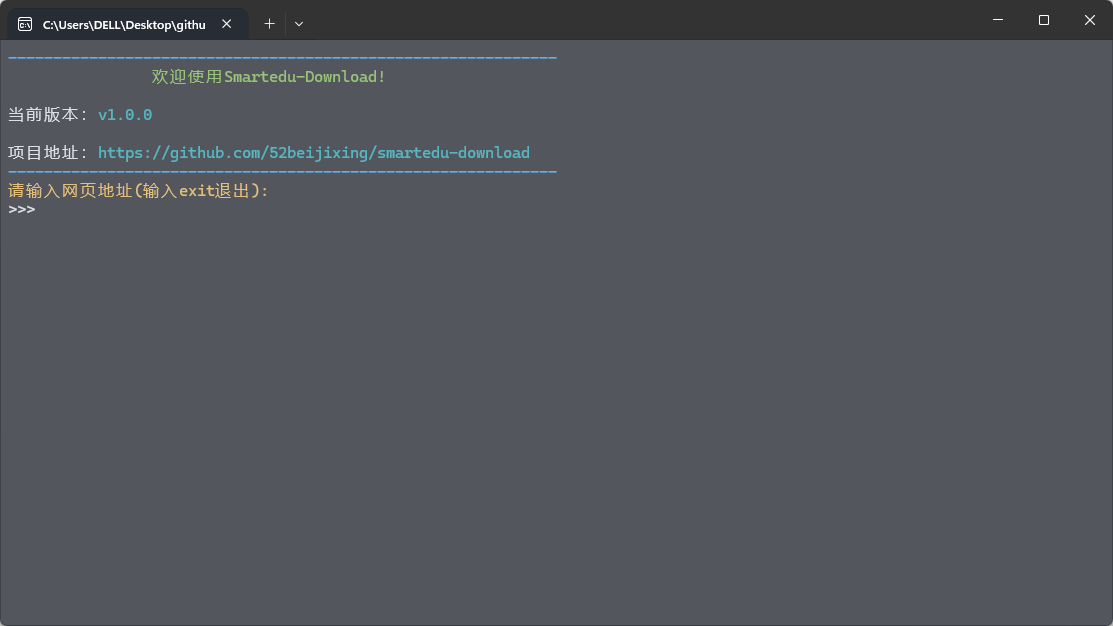1113x626 pixels.
Task: Expand the new tab profile dropdown
Action: click(x=299, y=24)
